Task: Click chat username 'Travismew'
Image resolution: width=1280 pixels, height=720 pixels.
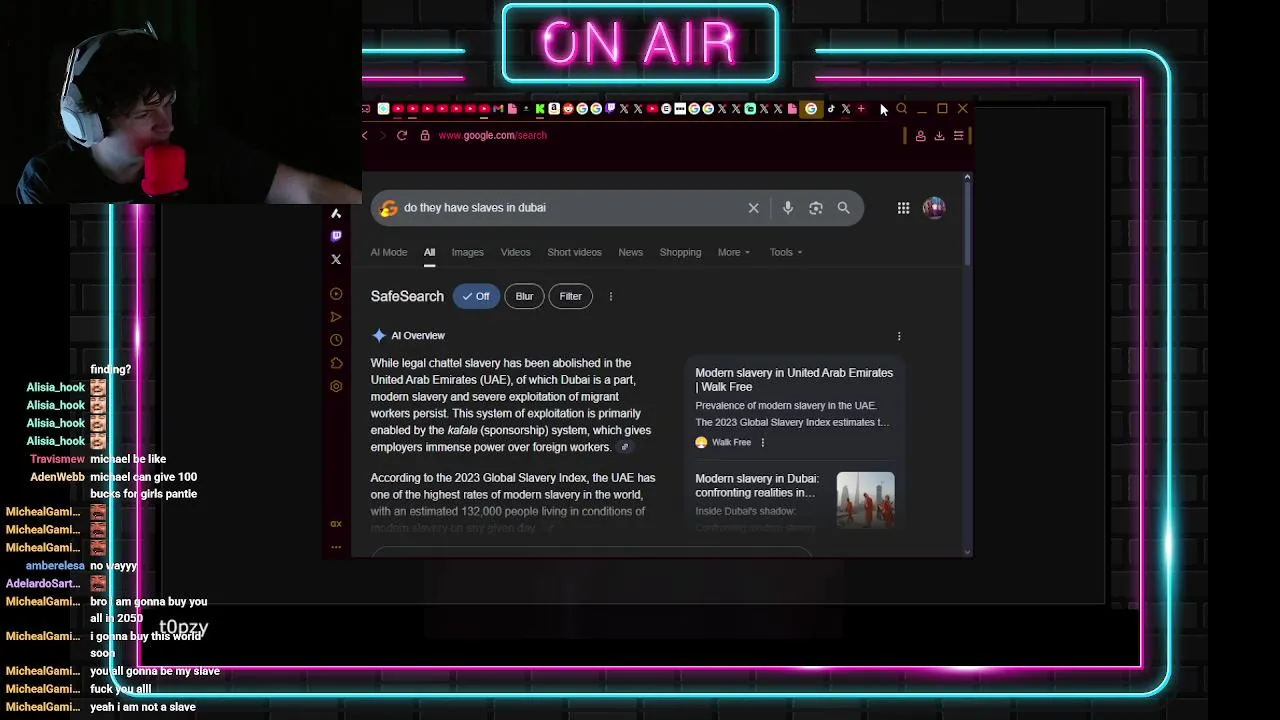Action: (57, 459)
